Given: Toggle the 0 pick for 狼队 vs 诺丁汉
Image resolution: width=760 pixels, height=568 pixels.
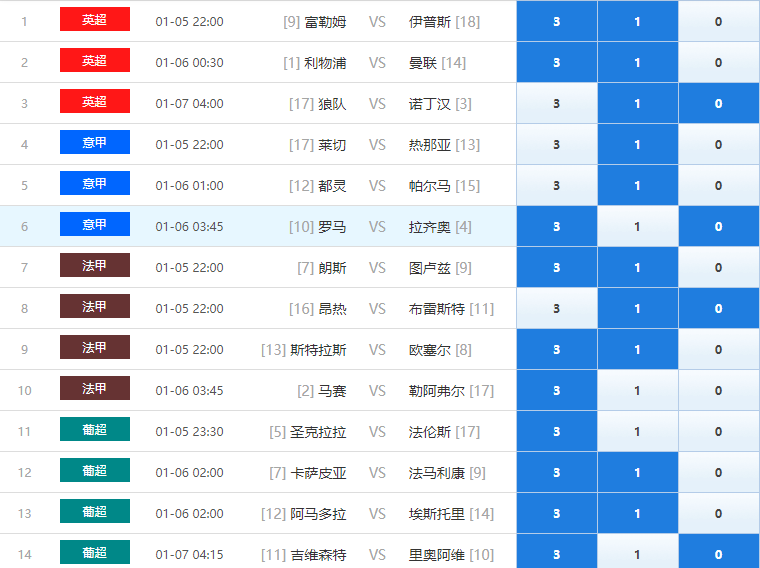Looking at the screenshot, I should (x=719, y=103).
